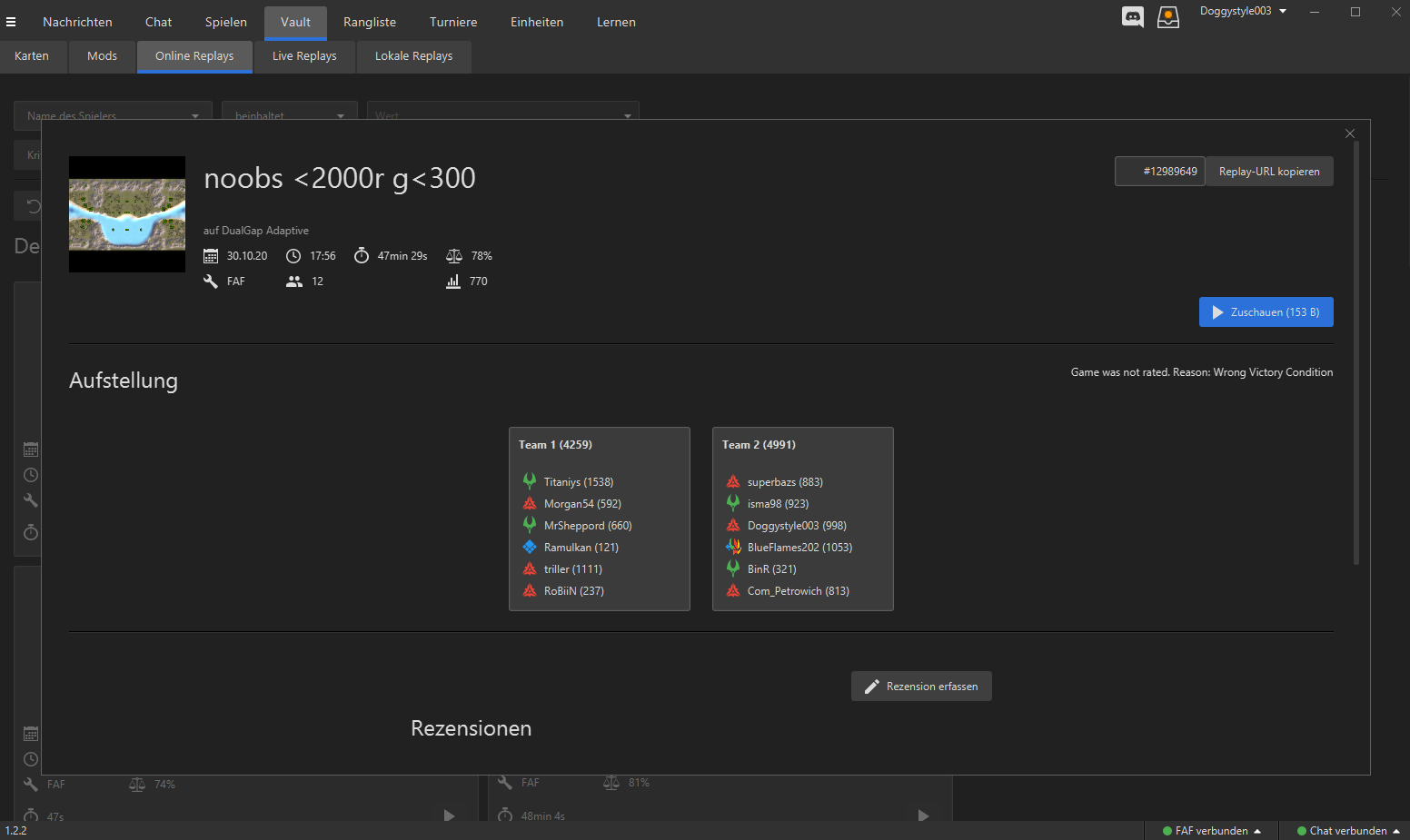The width and height of the screenshot is (1410, 840).
Task: Click faction icon beside BinR
Action: (x=733, y=568)
